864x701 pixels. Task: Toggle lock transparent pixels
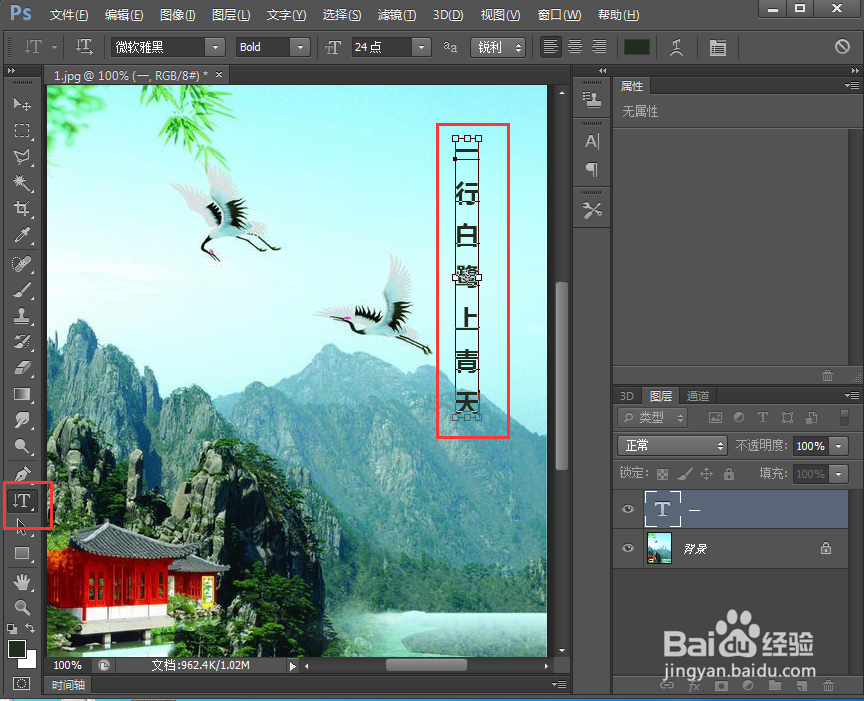662,474
